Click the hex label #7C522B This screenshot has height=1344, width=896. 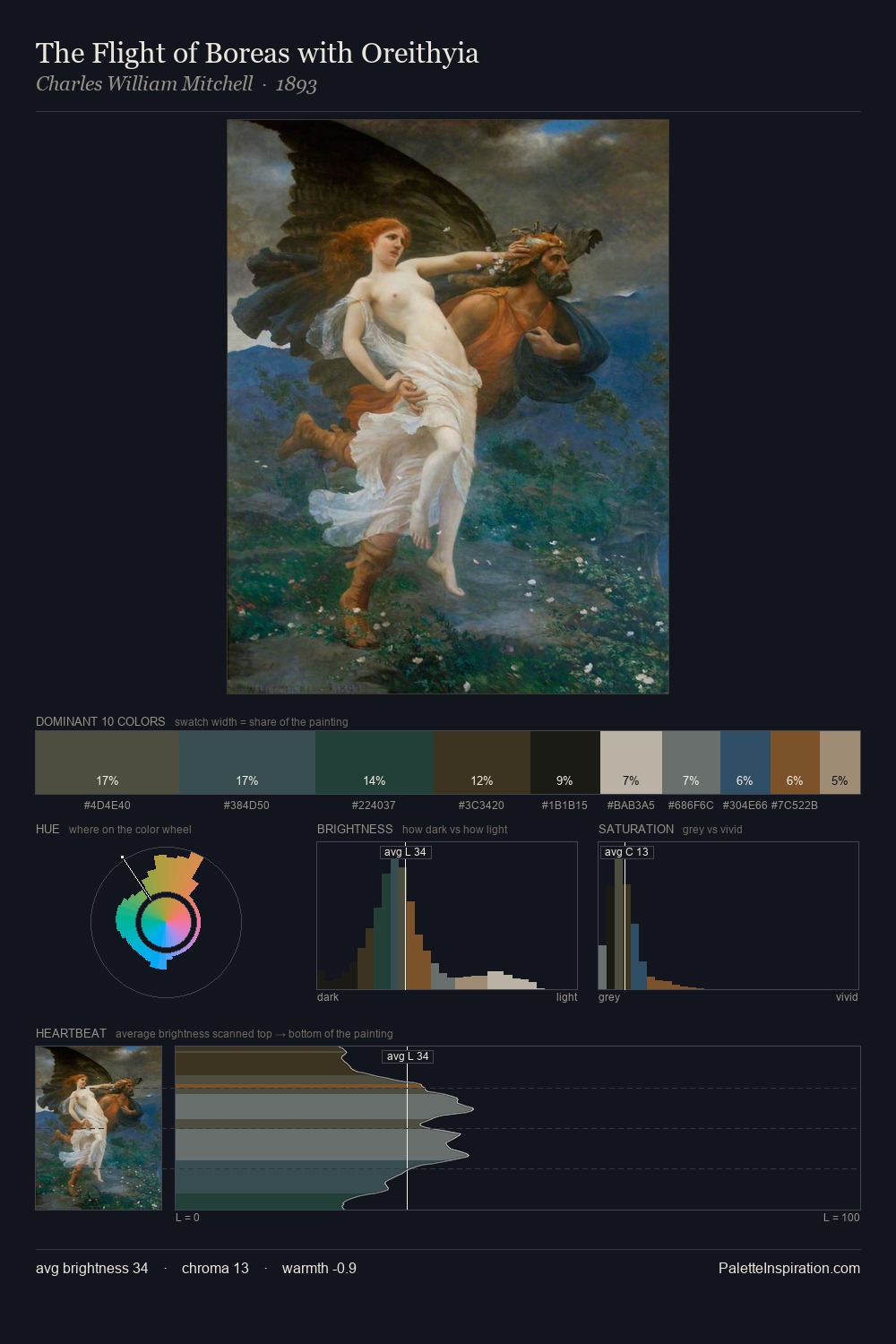pyautogui.click(x=795, y=806)
